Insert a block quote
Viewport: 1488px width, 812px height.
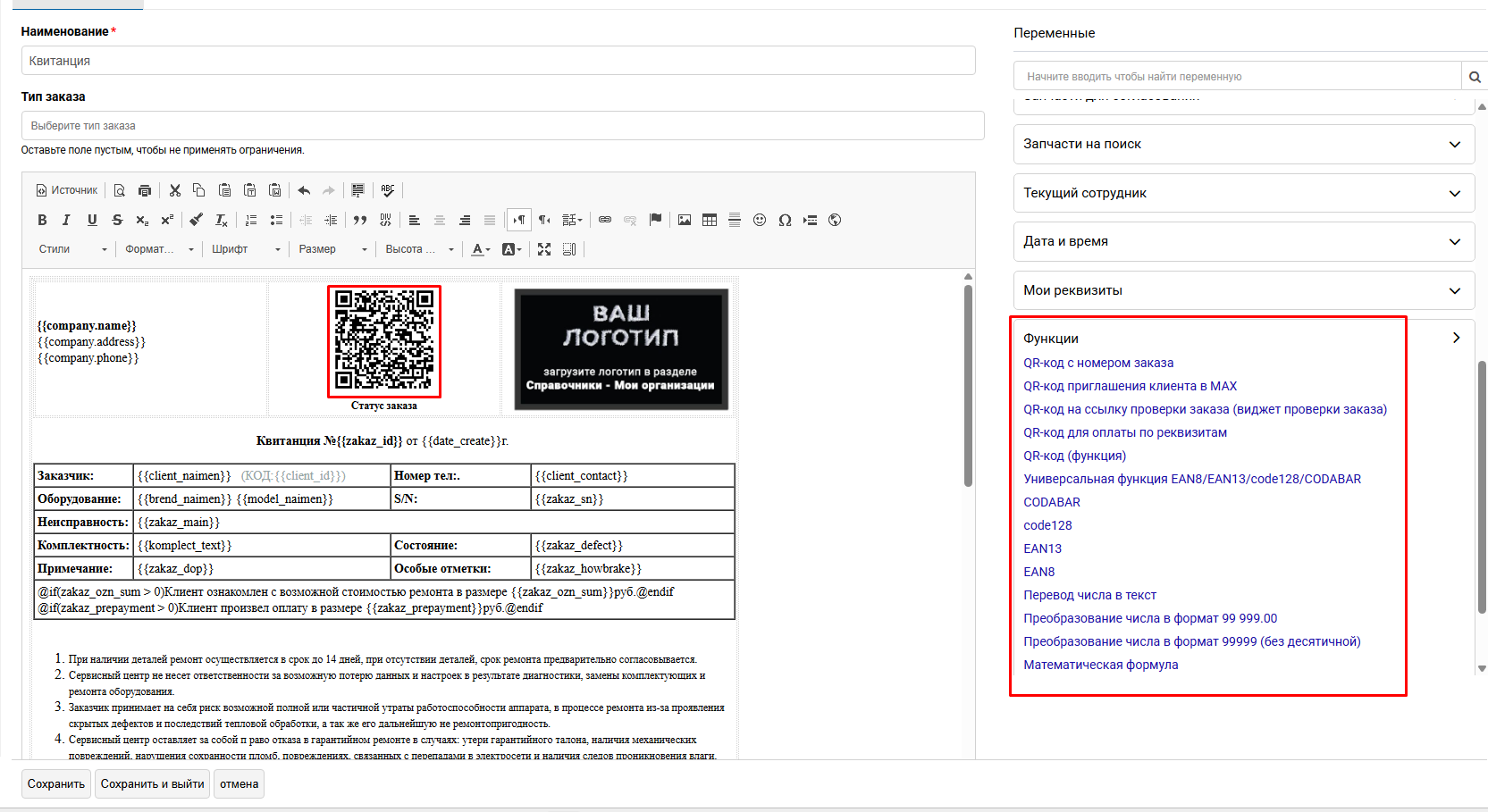pos(360,220)
